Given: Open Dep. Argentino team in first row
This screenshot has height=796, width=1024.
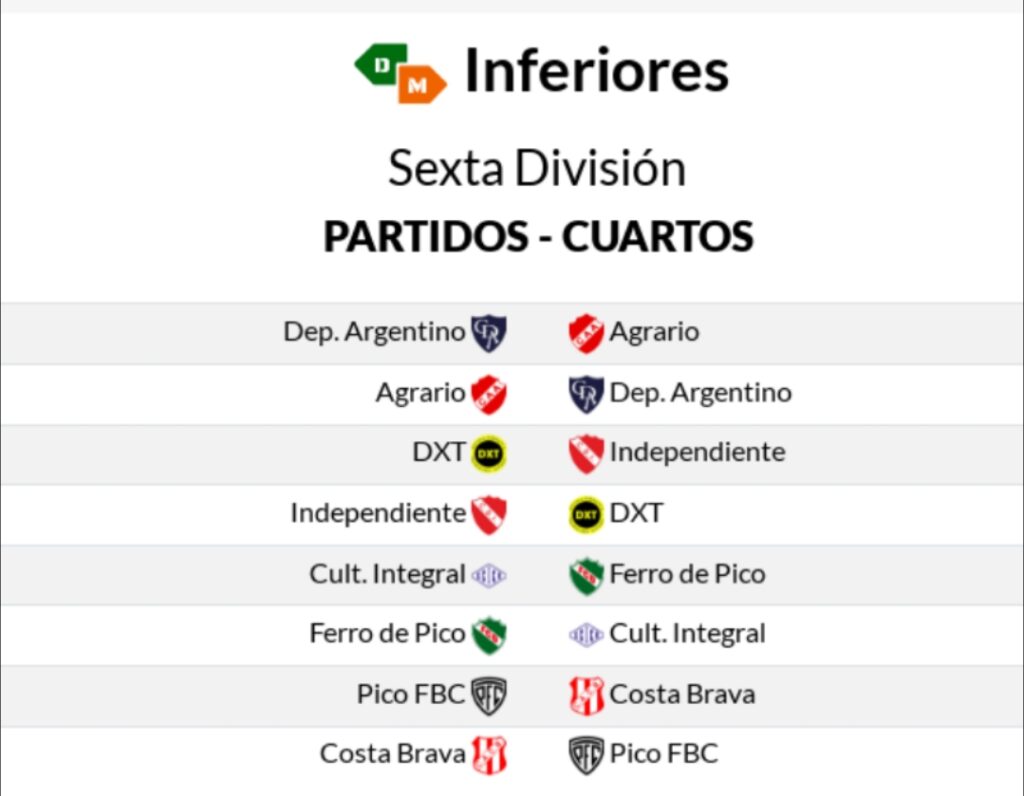Looking at the screenshot, I should [x=374, y=332].
